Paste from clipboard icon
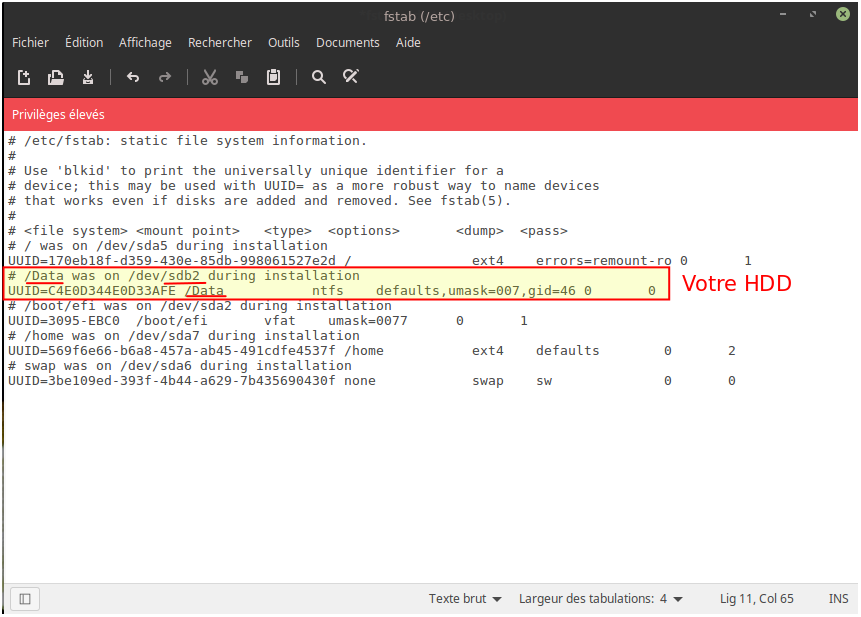The height and width of the screenshot is (617, 861). [x=273, y=77]
